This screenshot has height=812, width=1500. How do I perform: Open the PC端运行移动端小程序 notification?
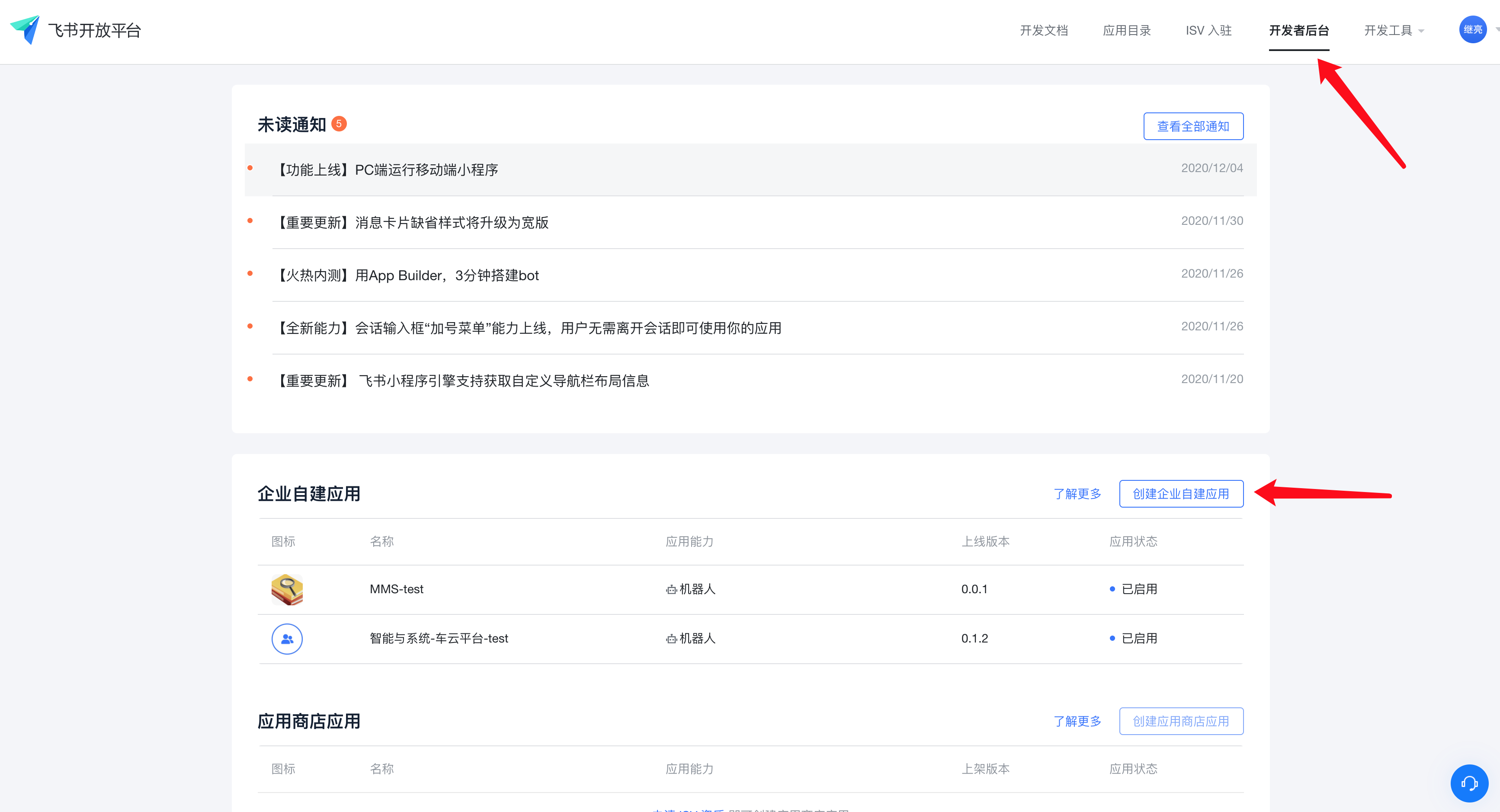388,169
